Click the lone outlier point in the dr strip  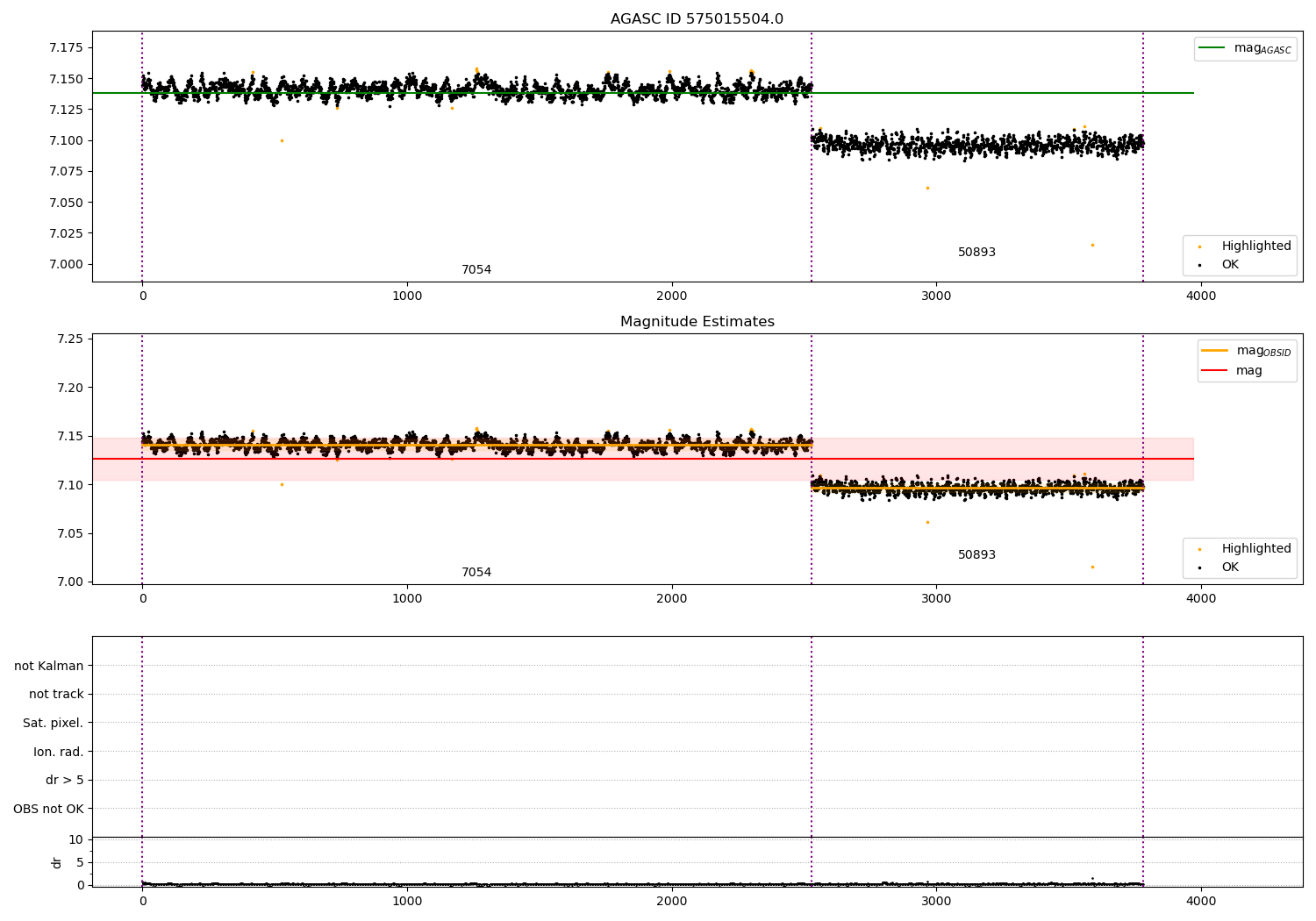pyautogui.click(x=1092, y=878)
